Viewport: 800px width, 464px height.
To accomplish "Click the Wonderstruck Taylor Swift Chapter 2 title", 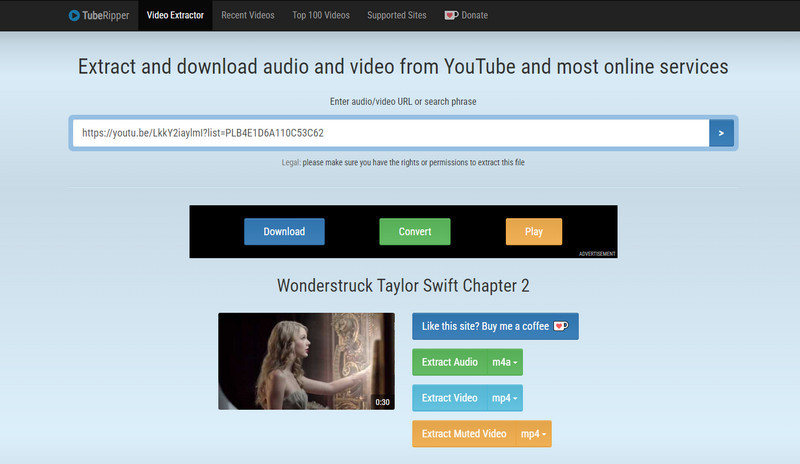I will click(403, 286).
